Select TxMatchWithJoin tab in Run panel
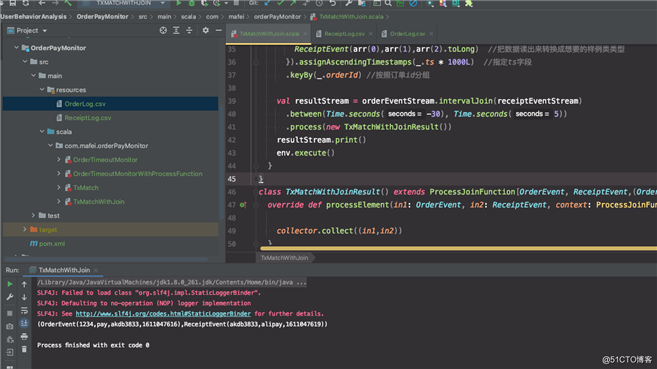This screenshot has width=657, height=369. tap(64, 270)
